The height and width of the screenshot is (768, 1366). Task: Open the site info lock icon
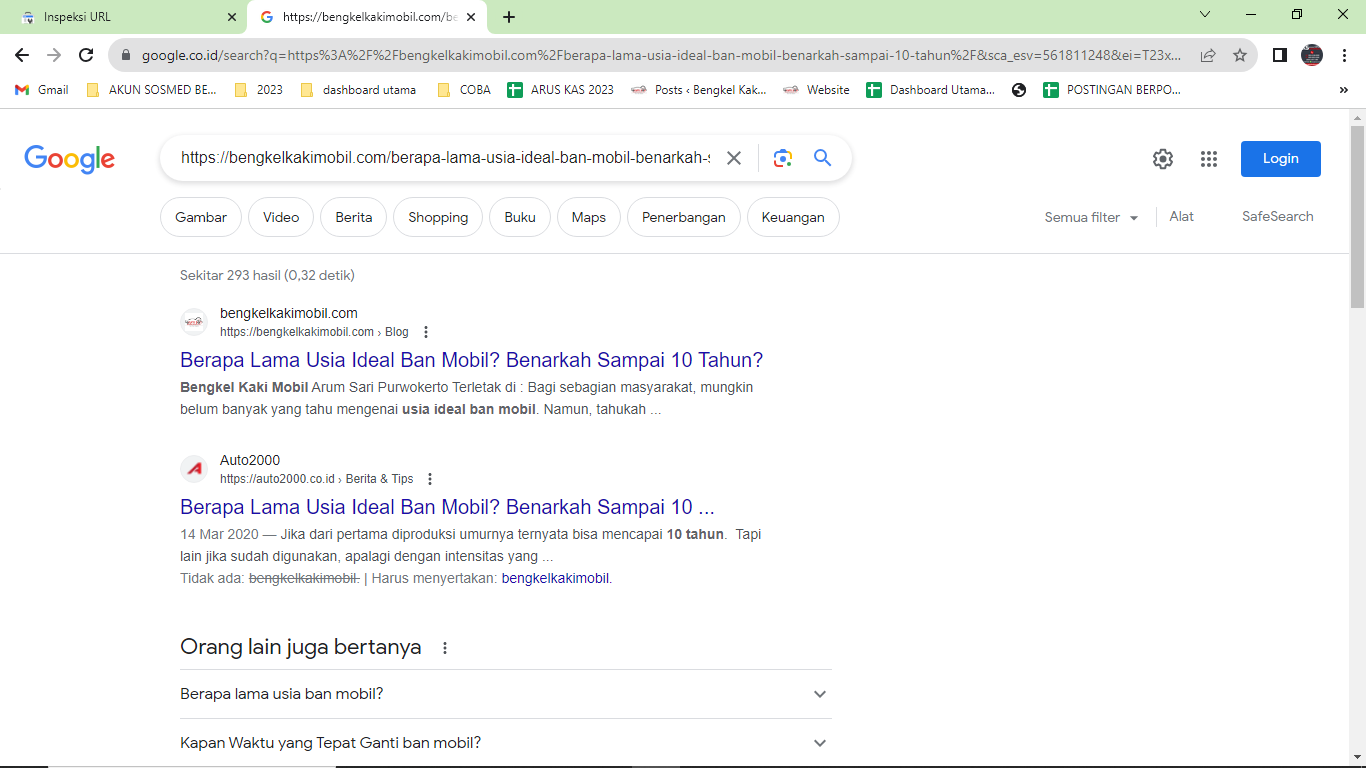[126, 56]
